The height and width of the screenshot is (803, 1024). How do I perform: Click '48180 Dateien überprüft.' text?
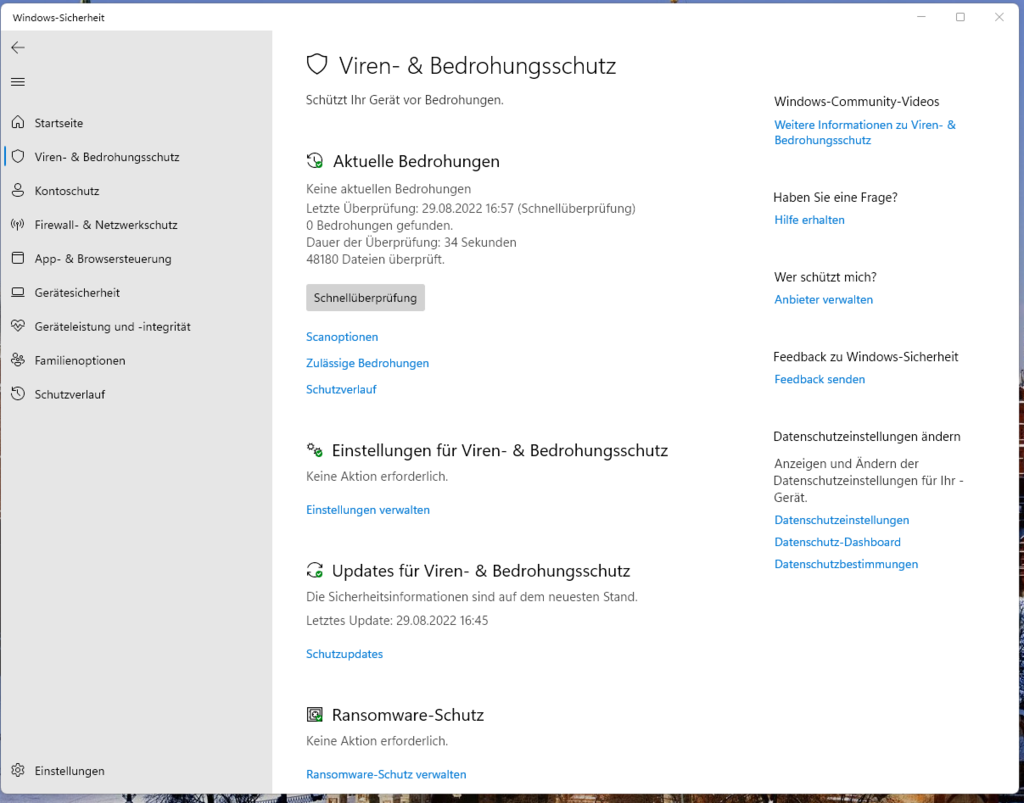(376, 259)
